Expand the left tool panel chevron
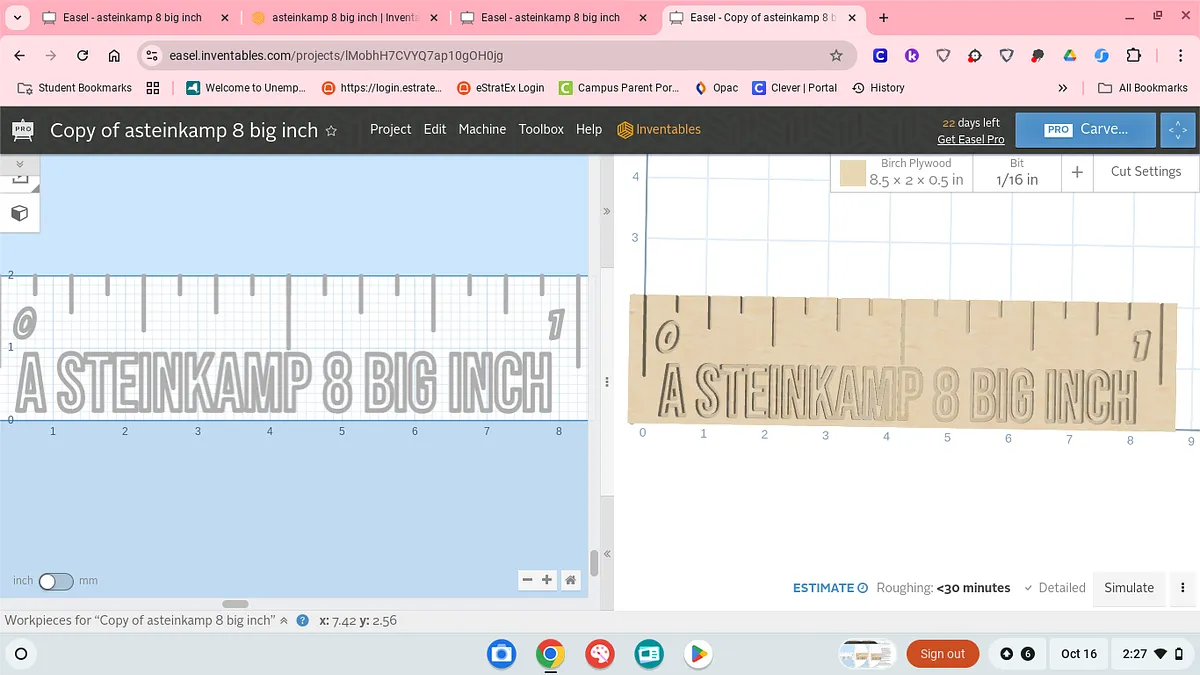This screenshot has width=1200, height=675. point(19,163)
